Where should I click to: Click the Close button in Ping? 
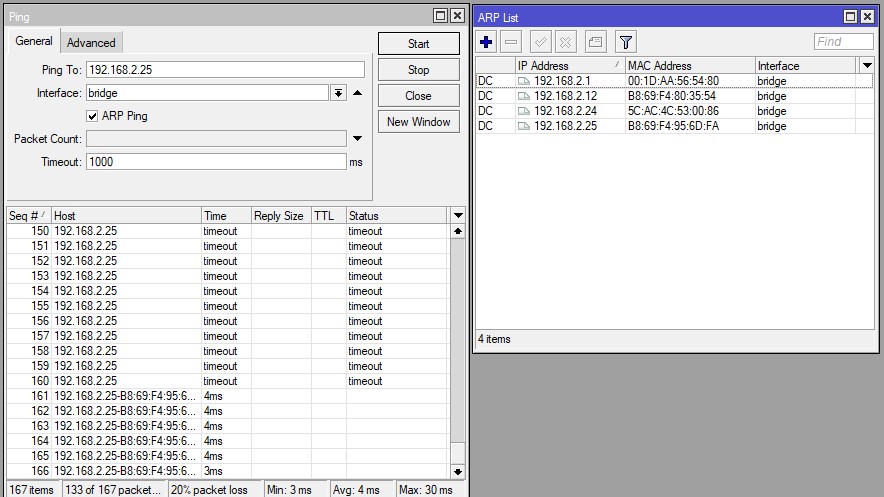[x=418, y=96]
